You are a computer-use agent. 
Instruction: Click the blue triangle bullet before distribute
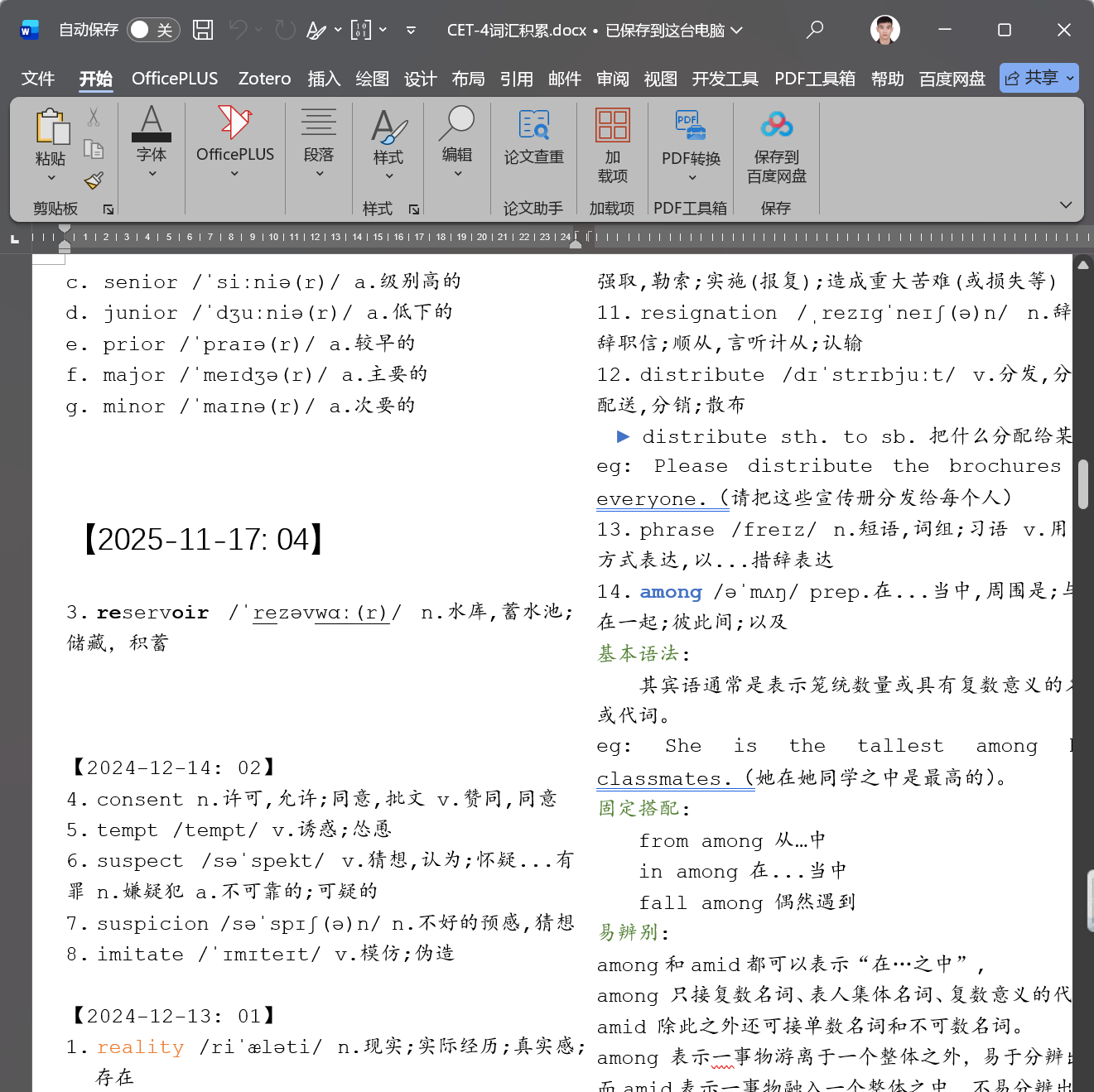click(624, 436)
